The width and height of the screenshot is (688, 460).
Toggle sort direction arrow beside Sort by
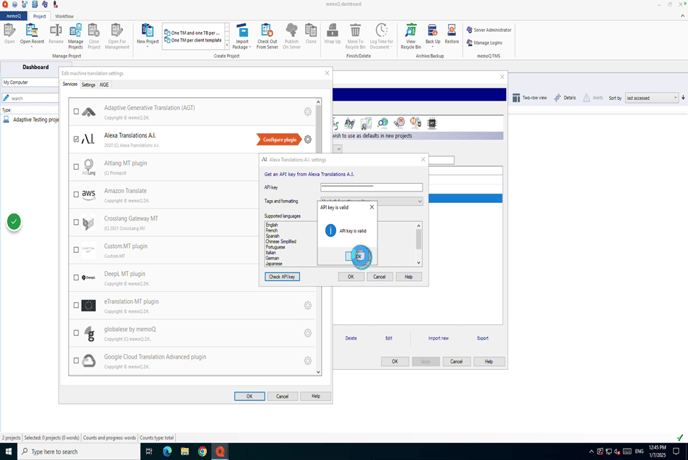click(x=683, y=98)
